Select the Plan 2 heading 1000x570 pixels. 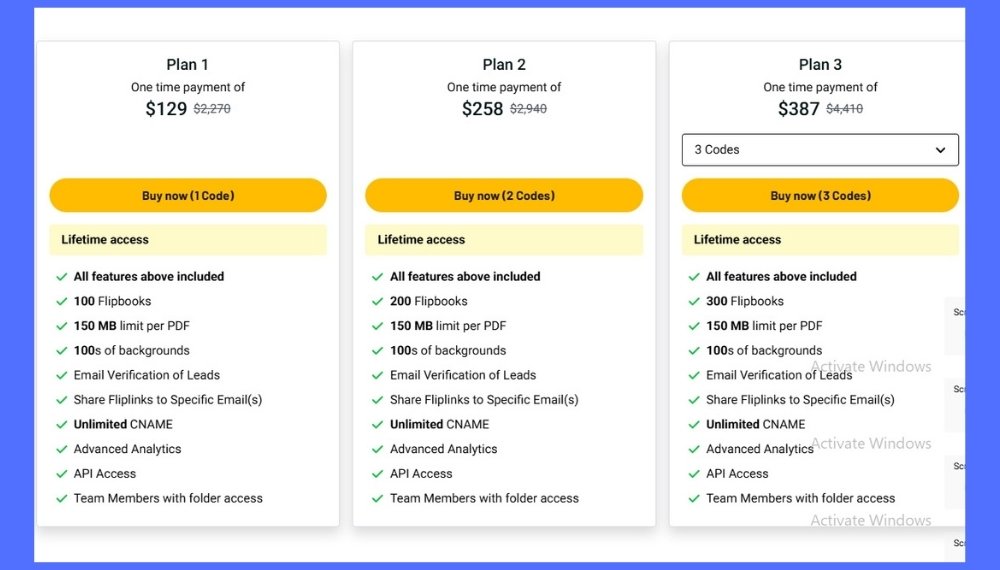[x=504, y=65]
